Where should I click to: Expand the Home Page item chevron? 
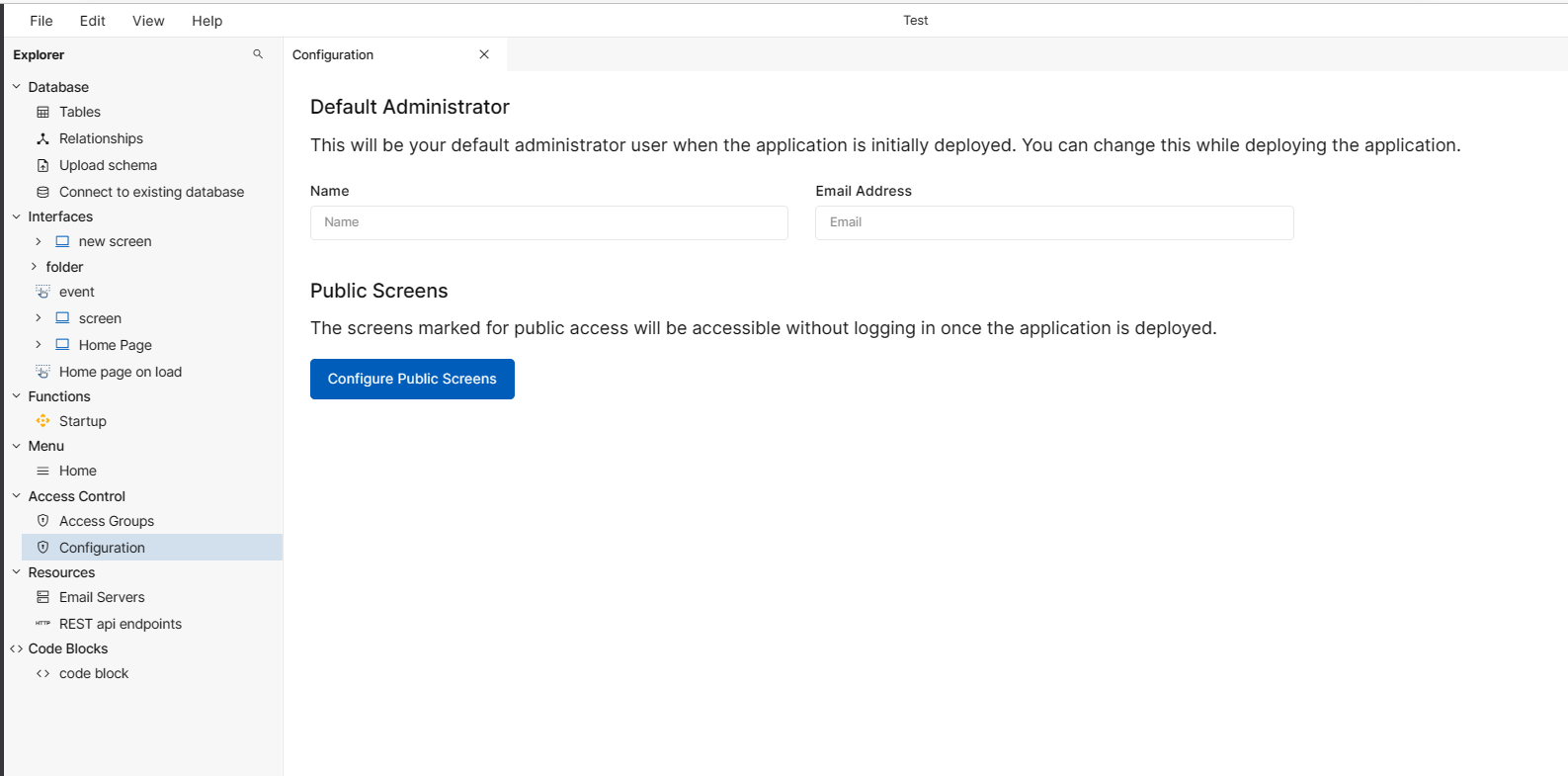tap(38, 345)
